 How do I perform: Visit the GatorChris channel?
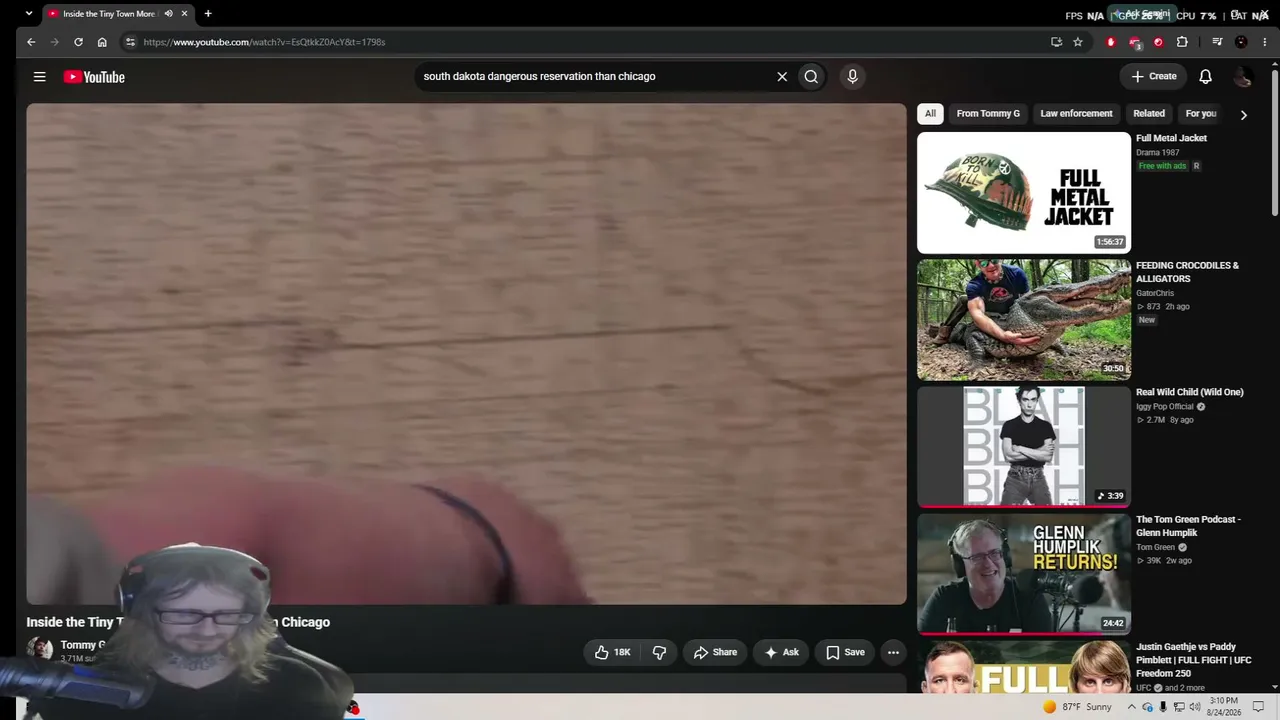1155,293
